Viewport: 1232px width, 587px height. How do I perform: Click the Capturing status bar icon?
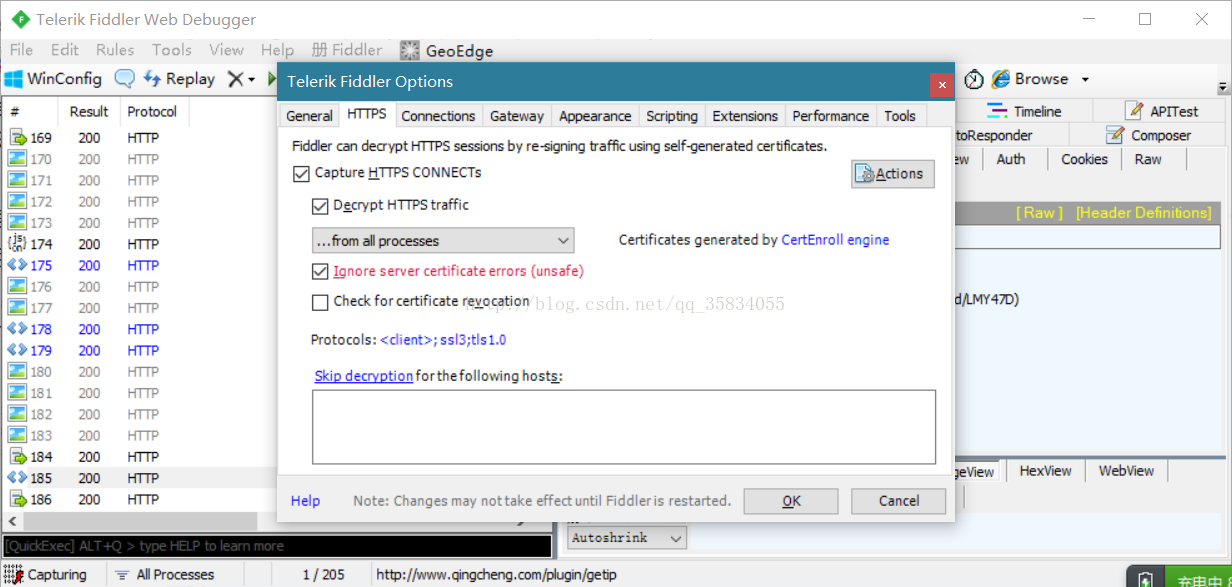point(13,575)
